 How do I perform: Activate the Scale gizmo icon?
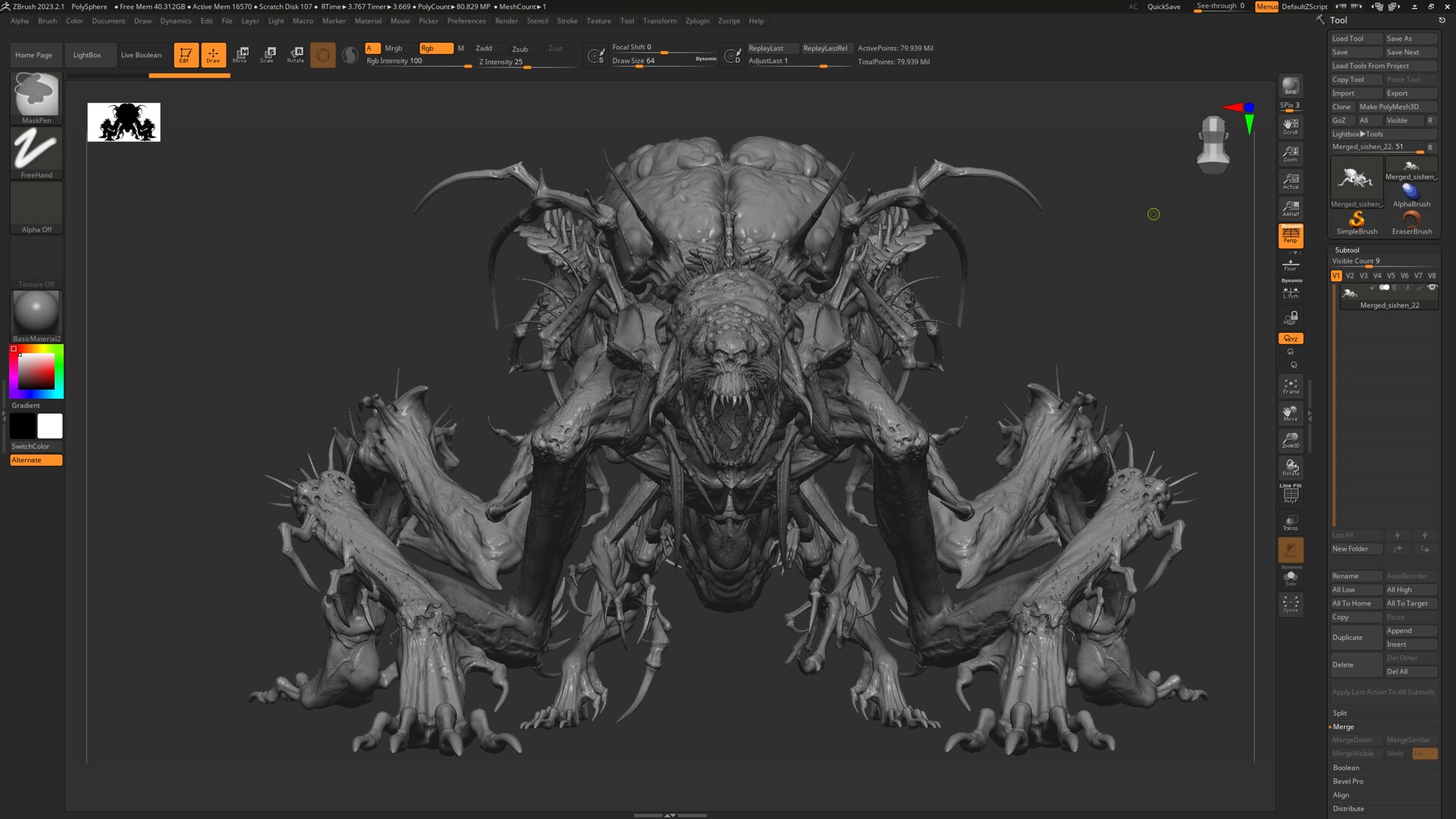[268, 54]
